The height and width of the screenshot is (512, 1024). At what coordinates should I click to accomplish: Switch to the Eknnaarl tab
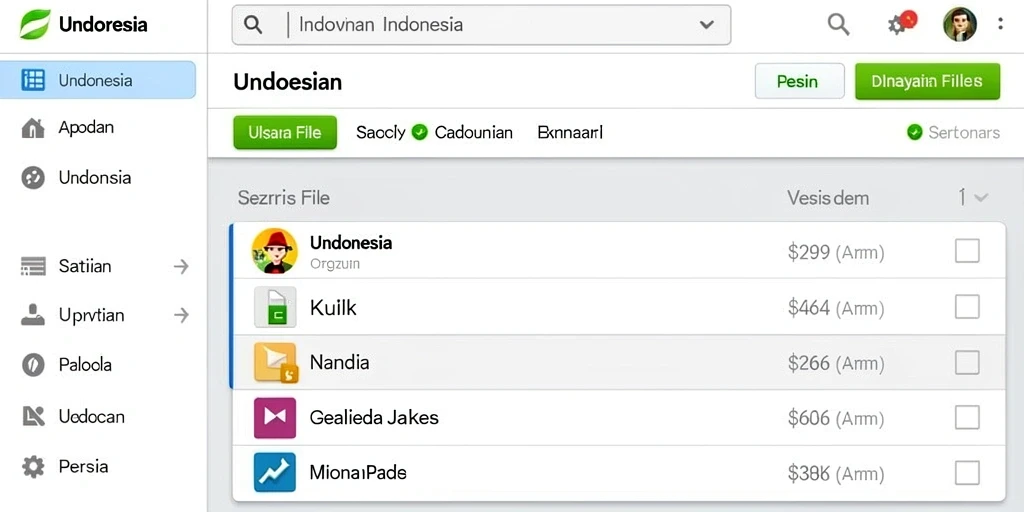[570, 133]
